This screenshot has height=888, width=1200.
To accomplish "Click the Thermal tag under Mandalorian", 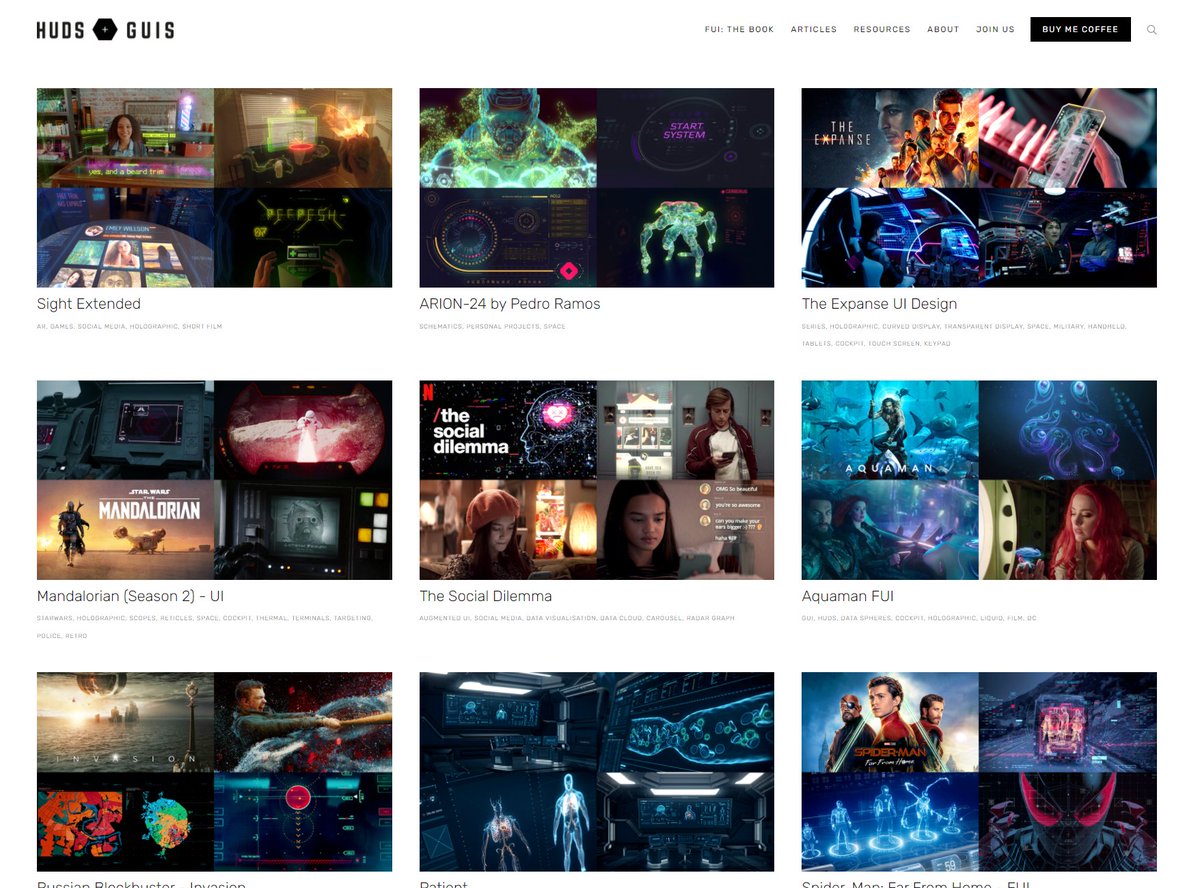I will 271,618.
